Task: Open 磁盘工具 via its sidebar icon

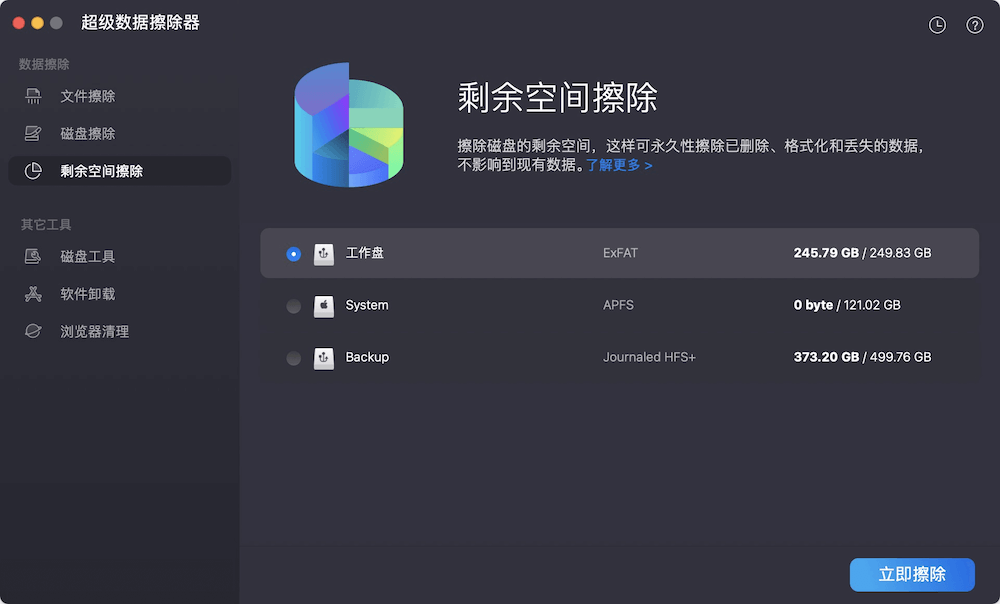Action: click(x=33, y=256)
